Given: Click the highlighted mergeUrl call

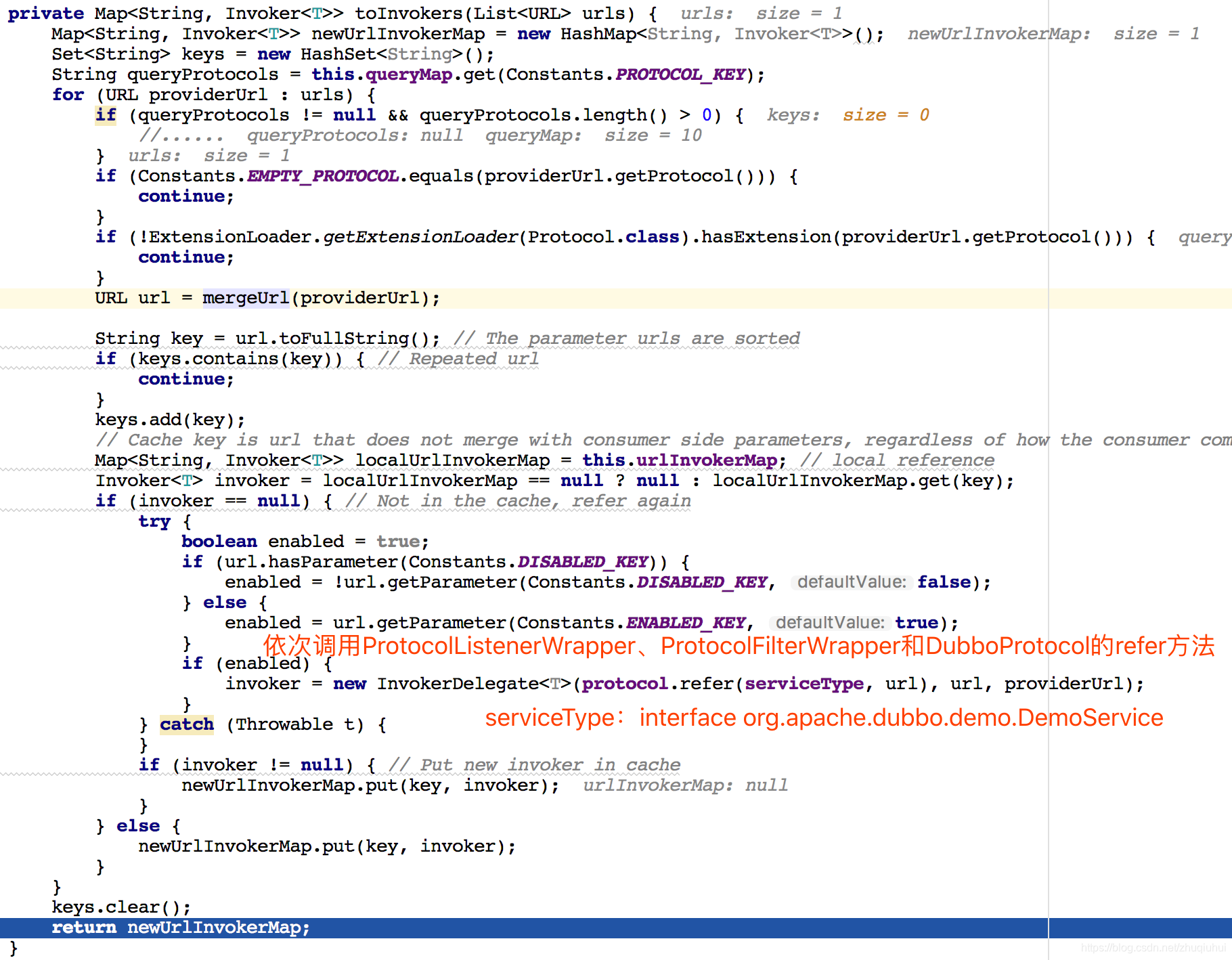Looking at the screenshot, I should (246, 298).
